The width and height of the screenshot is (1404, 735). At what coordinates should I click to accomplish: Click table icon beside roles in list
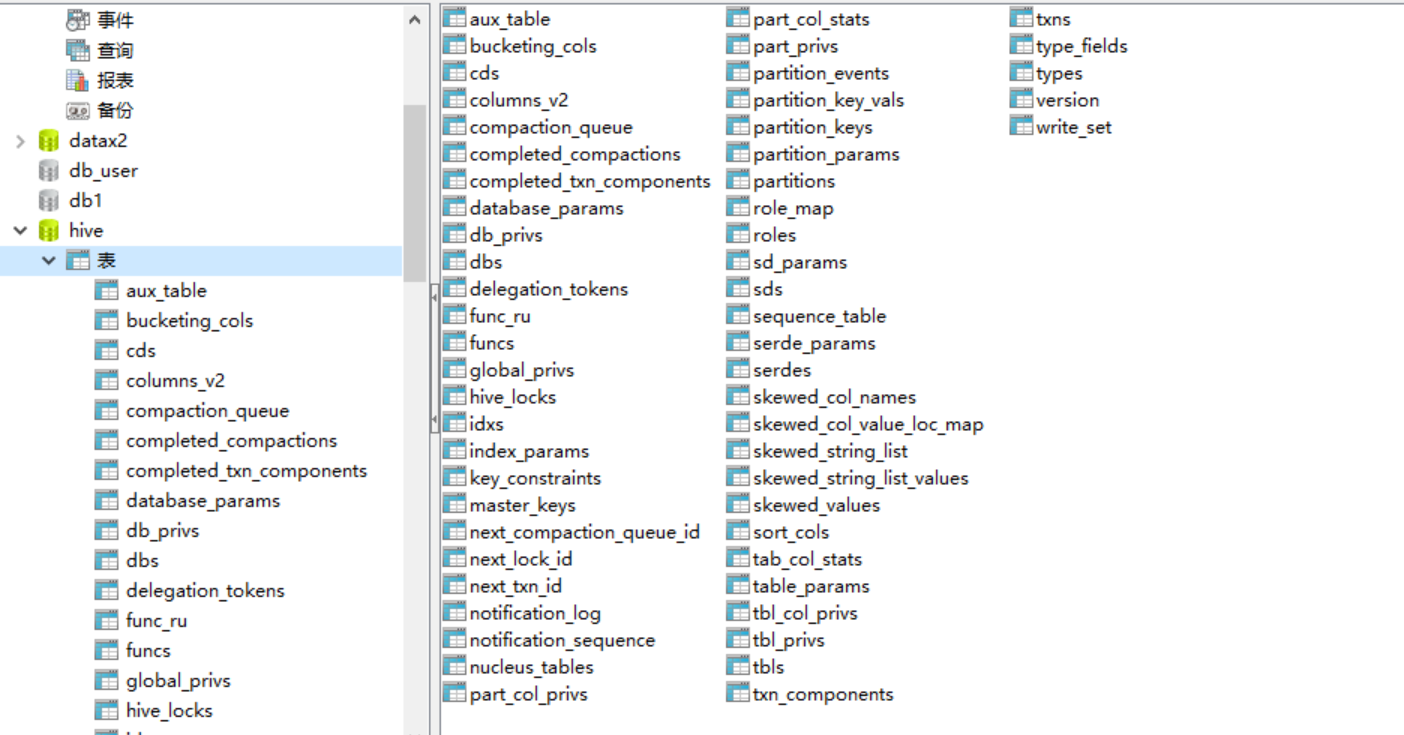click(738, 235)
